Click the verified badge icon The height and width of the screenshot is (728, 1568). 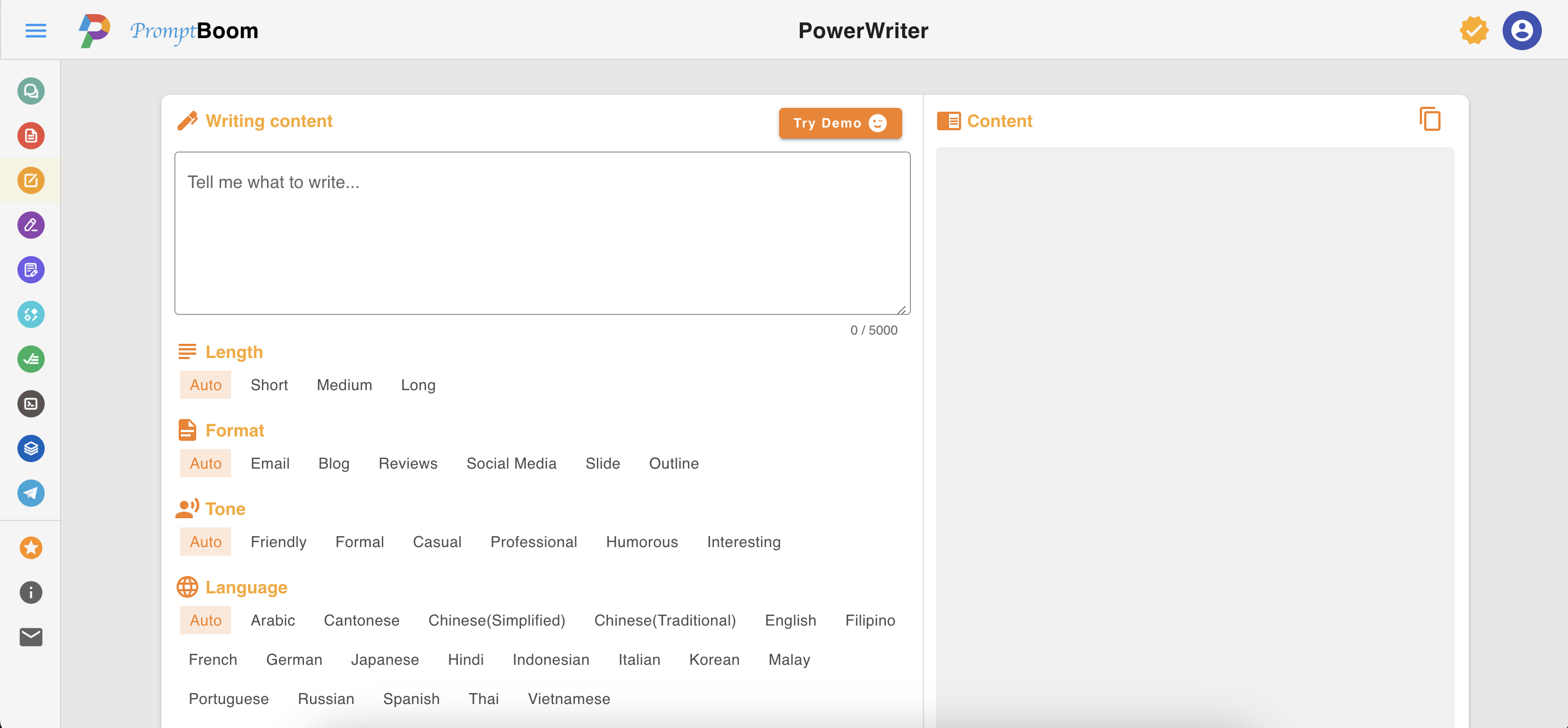point(1474,31)
